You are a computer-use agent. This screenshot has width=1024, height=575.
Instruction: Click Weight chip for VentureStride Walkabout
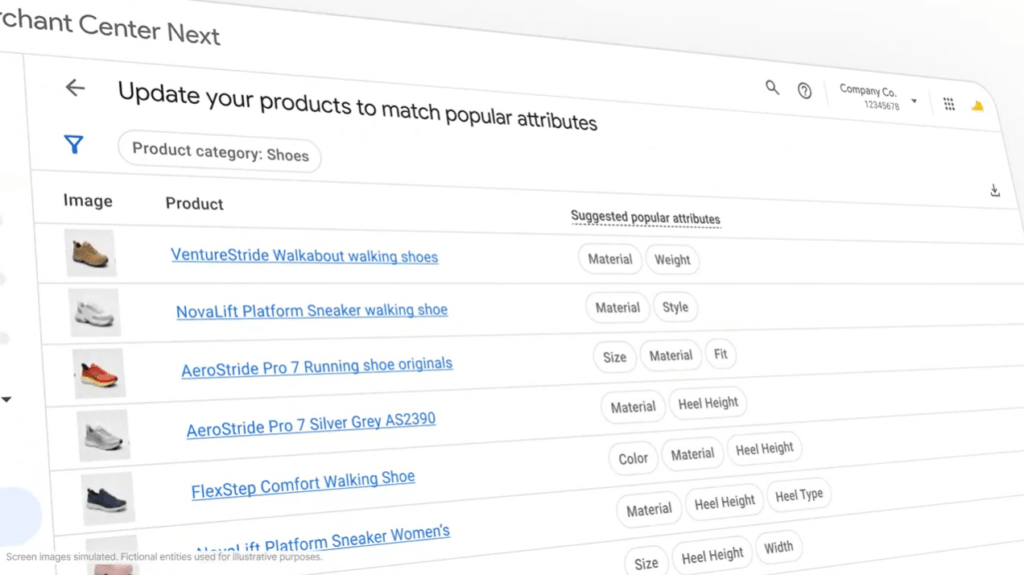(672, 260)
